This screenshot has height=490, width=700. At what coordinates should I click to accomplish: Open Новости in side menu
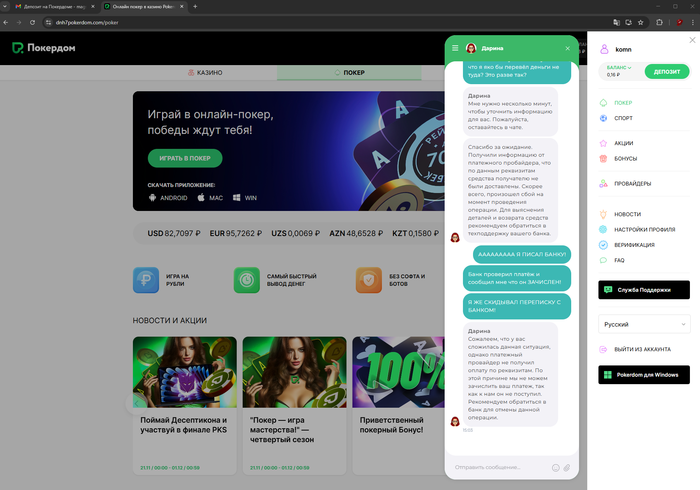[x=627, y=214]
